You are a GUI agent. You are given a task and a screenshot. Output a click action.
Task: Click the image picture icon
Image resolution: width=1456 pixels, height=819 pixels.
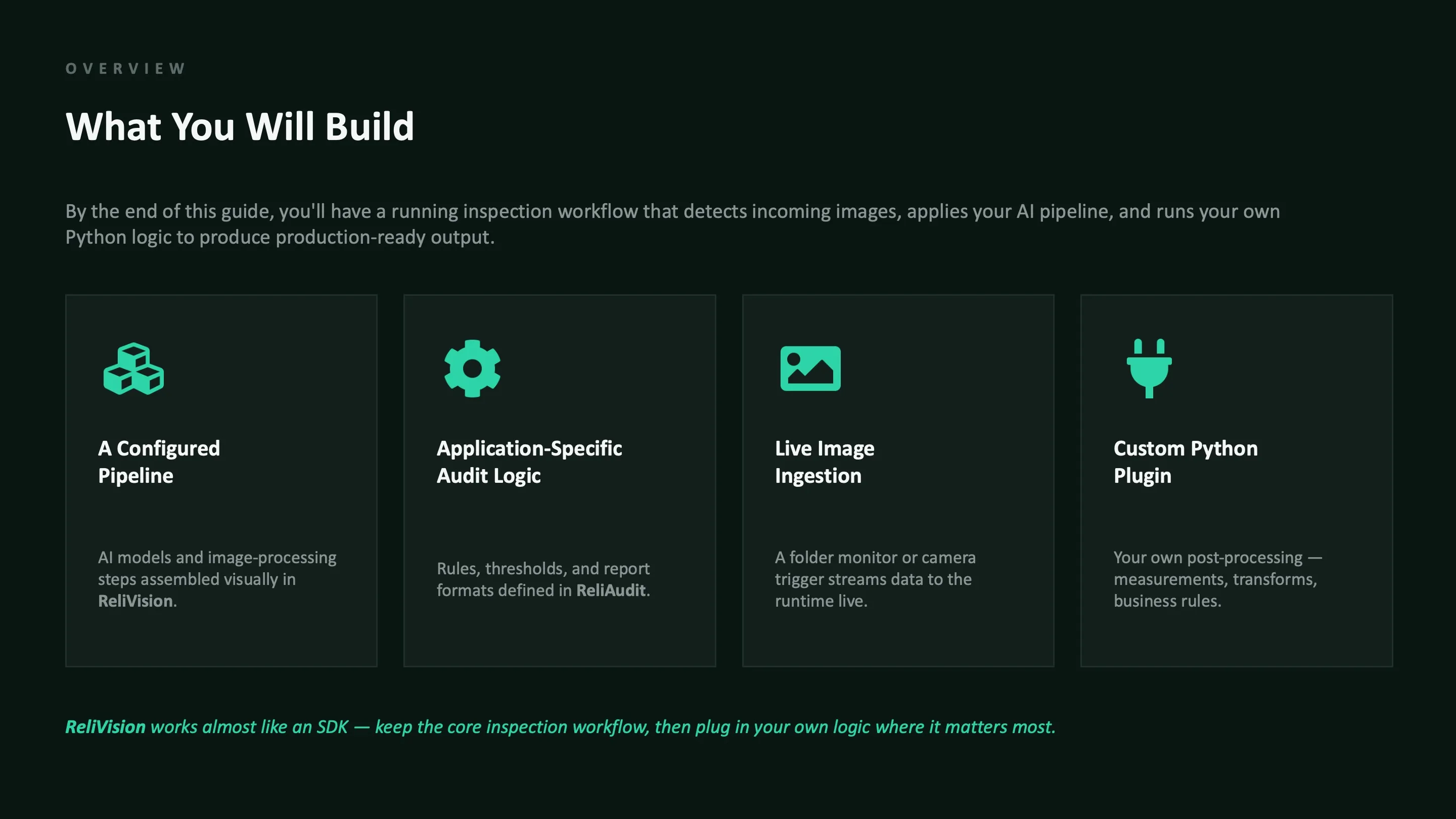point(810,369)
